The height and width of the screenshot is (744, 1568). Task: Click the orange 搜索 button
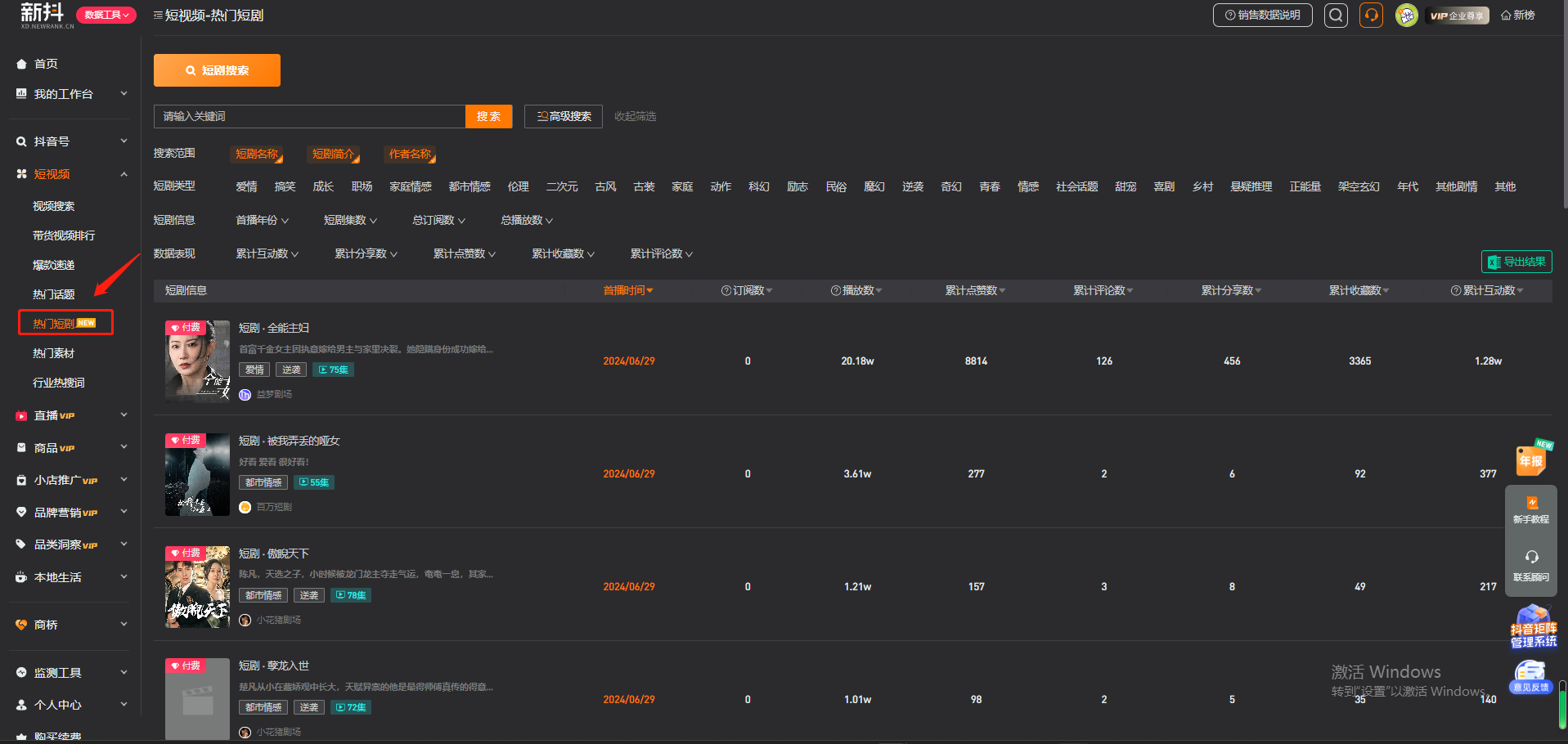point(488,116)
